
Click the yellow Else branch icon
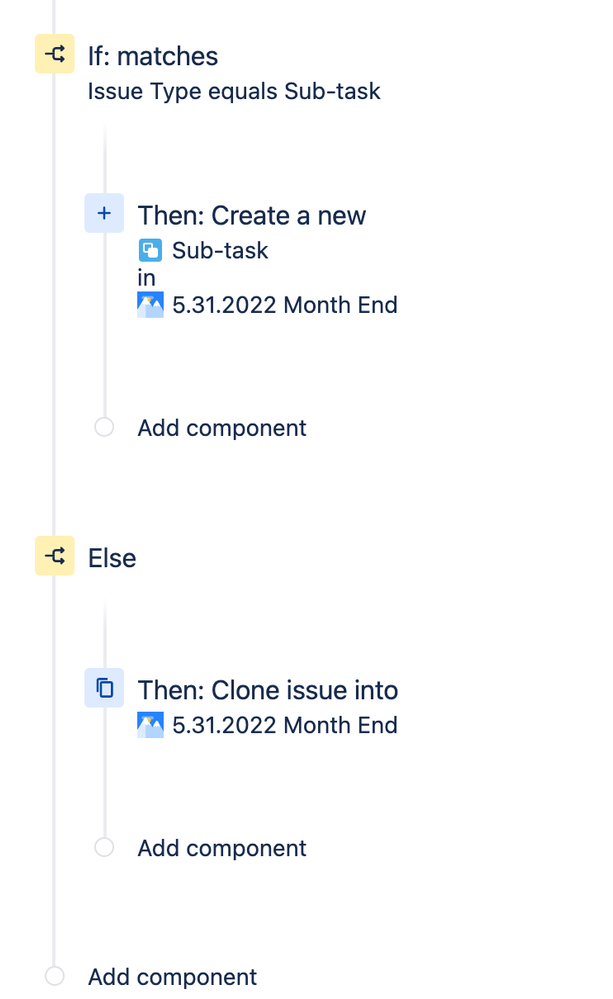[55, 556]
